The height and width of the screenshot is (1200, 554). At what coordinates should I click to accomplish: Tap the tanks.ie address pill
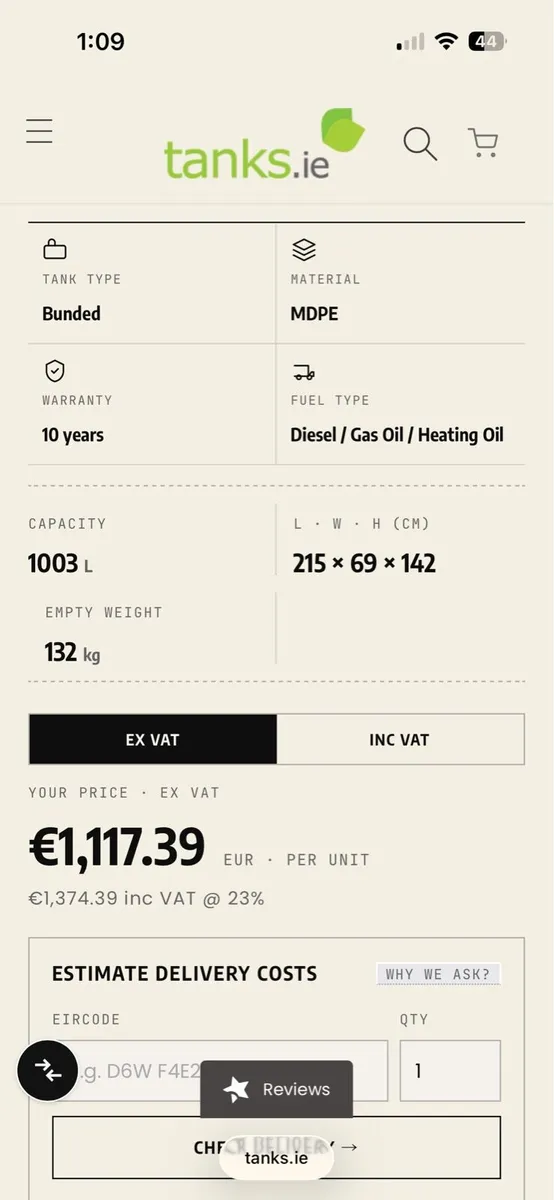coord(276,1158)
